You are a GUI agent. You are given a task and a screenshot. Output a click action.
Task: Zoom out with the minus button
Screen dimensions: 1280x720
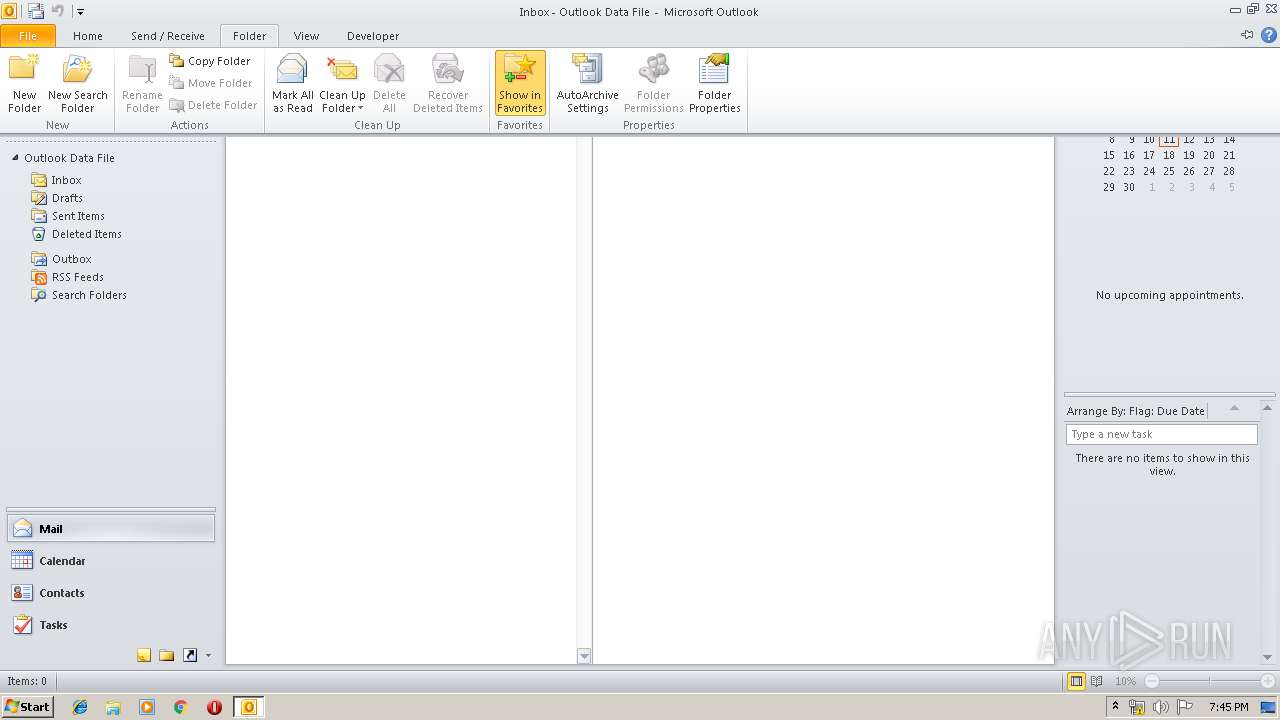[1152, 681]
